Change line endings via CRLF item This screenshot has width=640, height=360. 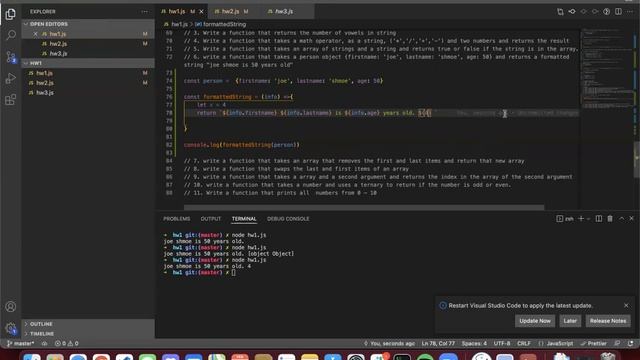(524, 344)
